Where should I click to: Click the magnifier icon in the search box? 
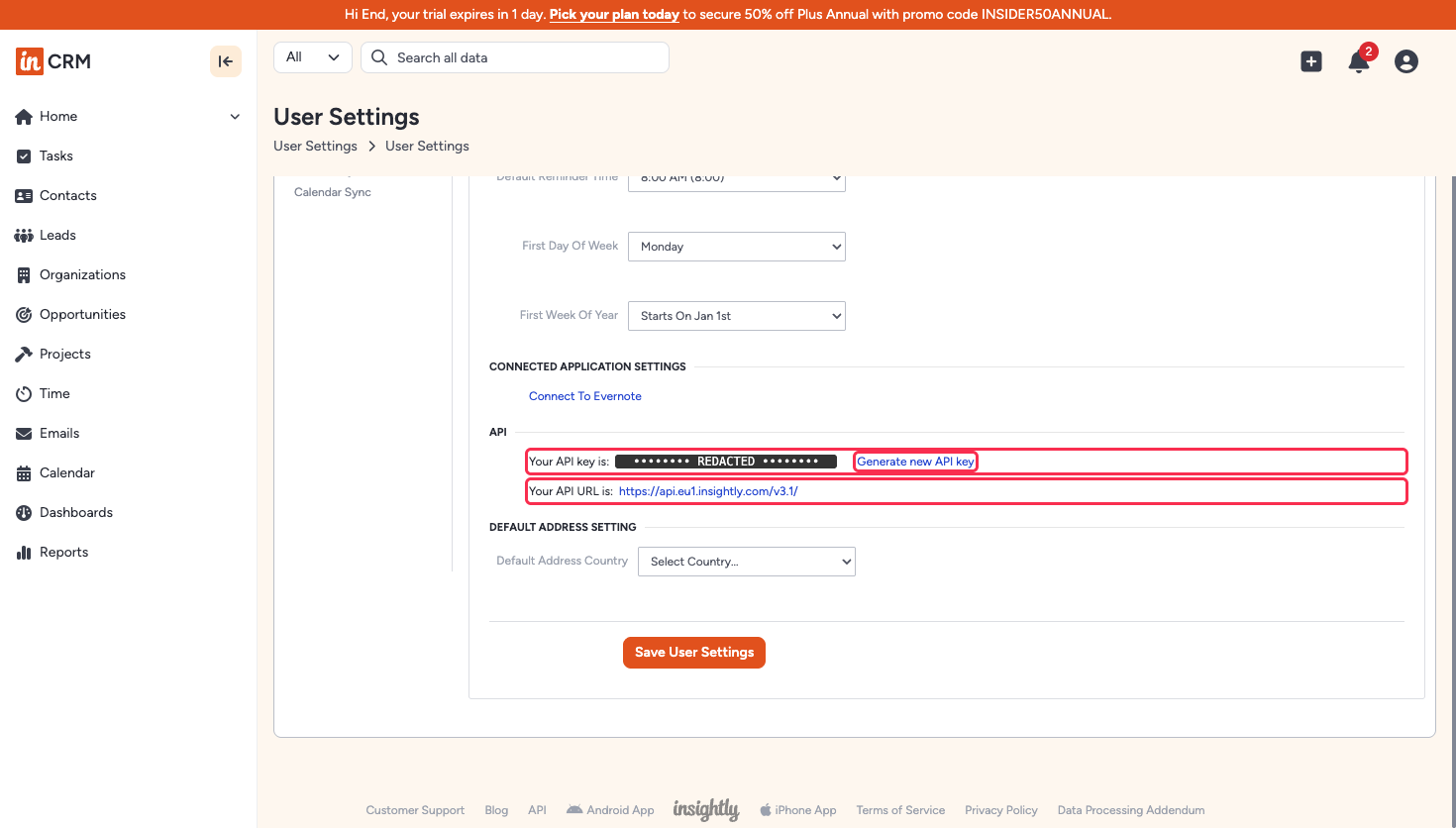pos(379,57)
